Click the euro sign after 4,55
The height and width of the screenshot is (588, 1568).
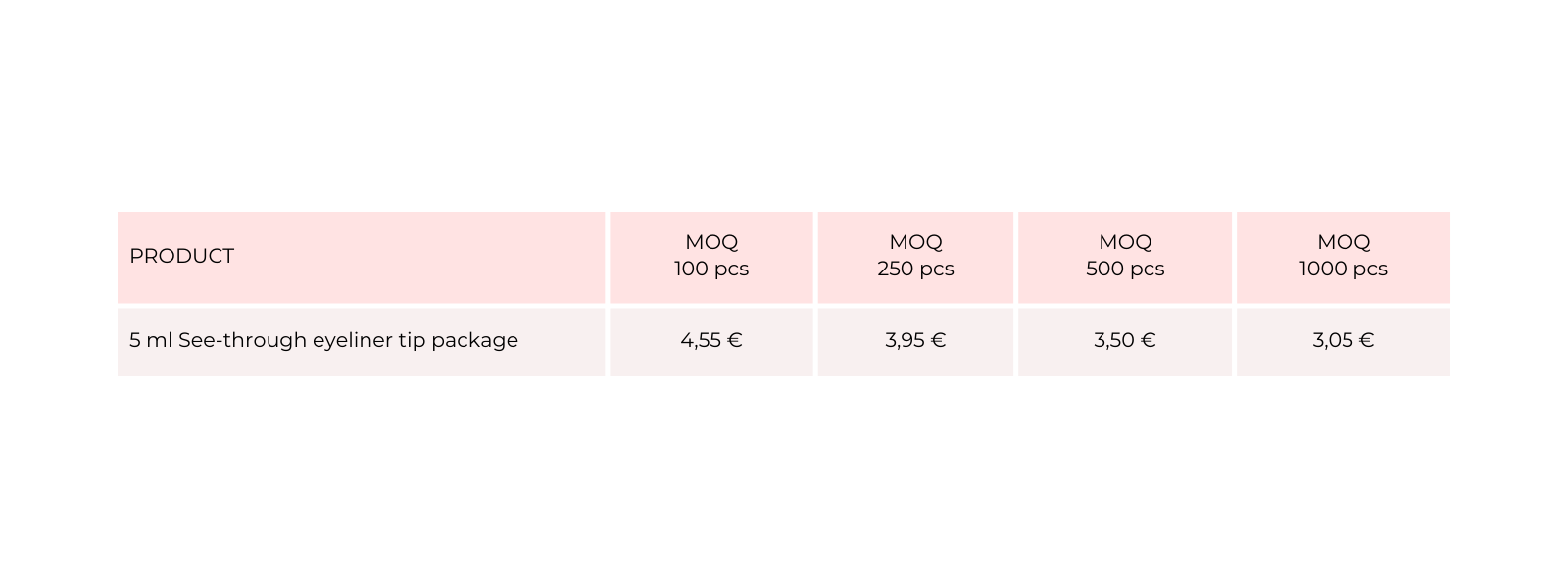point(734,340)
